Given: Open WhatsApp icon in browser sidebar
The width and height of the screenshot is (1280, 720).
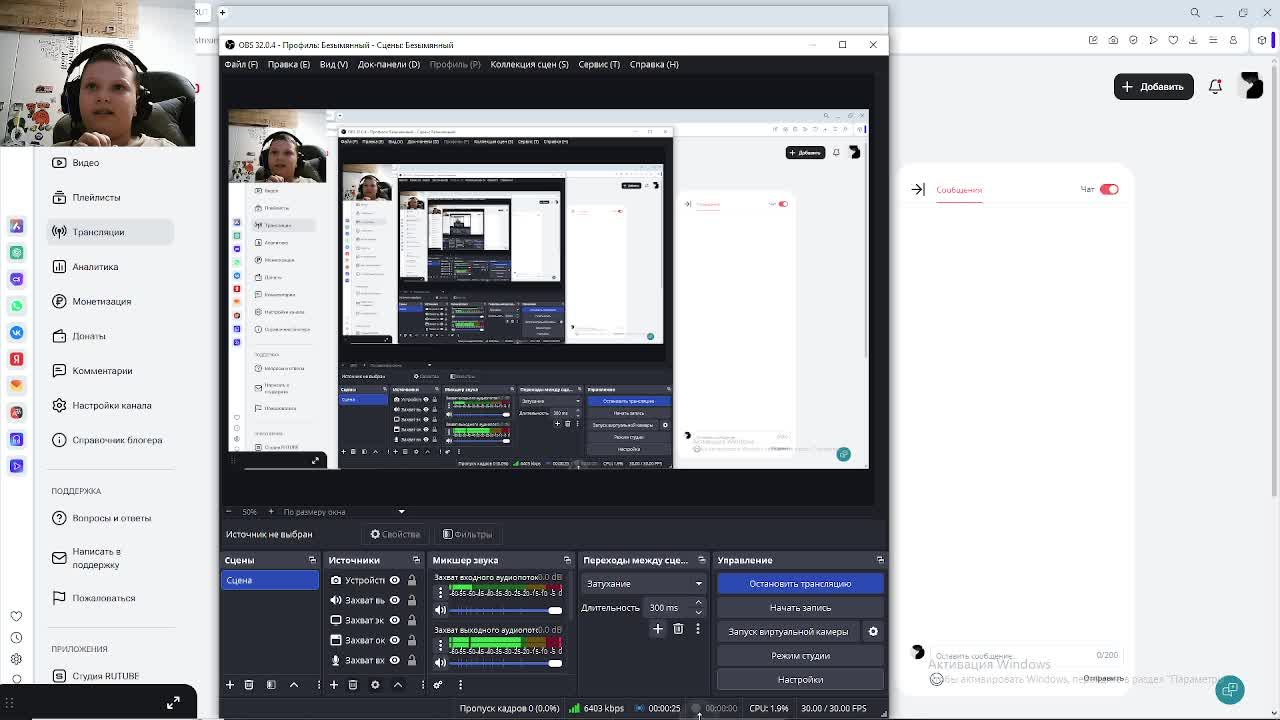Looking at the screenshot, I should 16,306.
